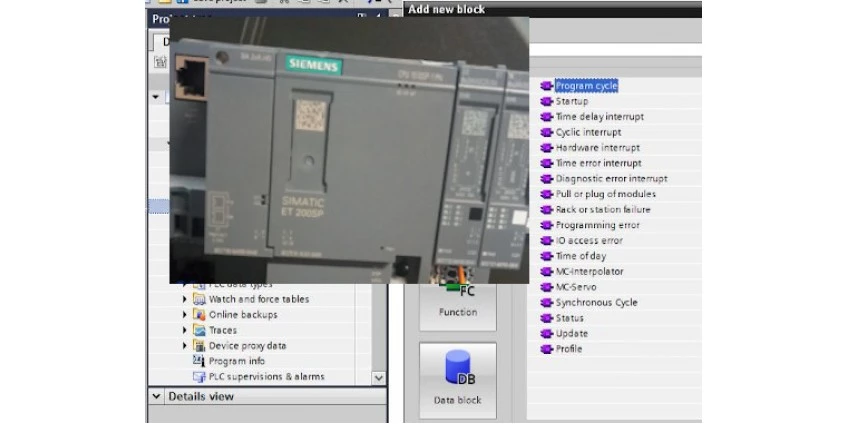The width and height of the screenshot is (848, 424).
Task: Select the Time of day block icon
Action: click(547, 256)
